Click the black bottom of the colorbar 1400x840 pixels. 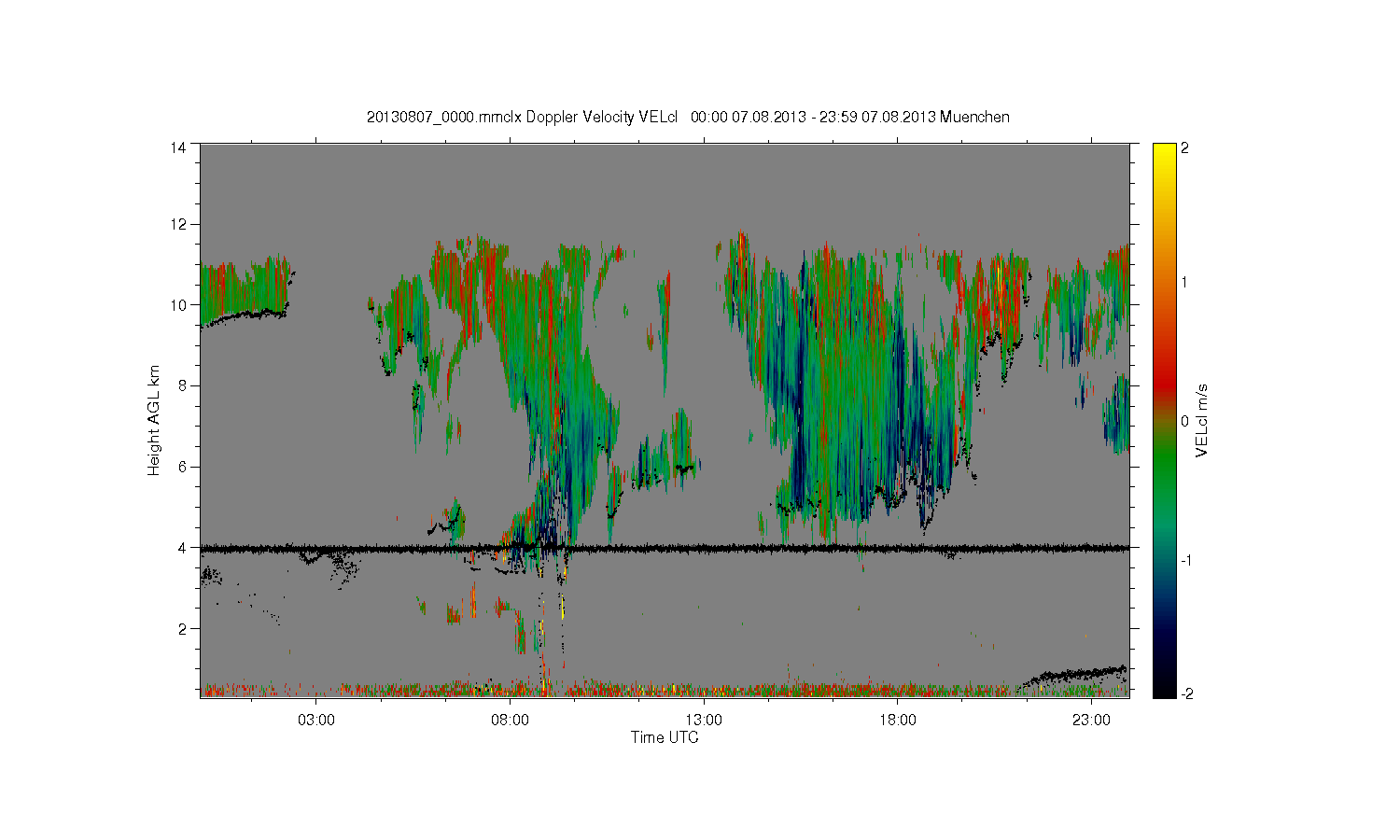[x=1164, y=687]
